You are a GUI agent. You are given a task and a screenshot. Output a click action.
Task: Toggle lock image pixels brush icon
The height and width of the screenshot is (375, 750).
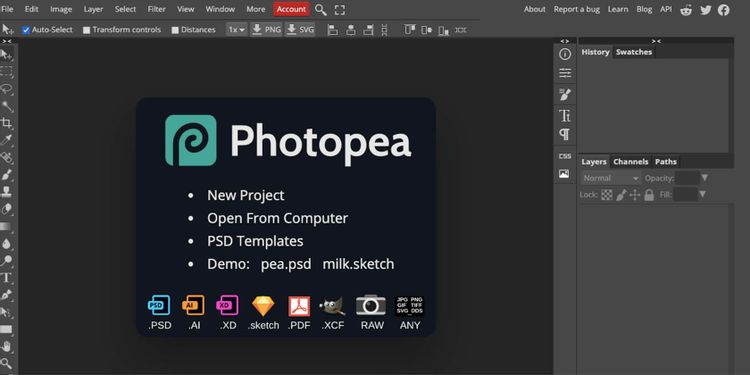tap(621, 195)
